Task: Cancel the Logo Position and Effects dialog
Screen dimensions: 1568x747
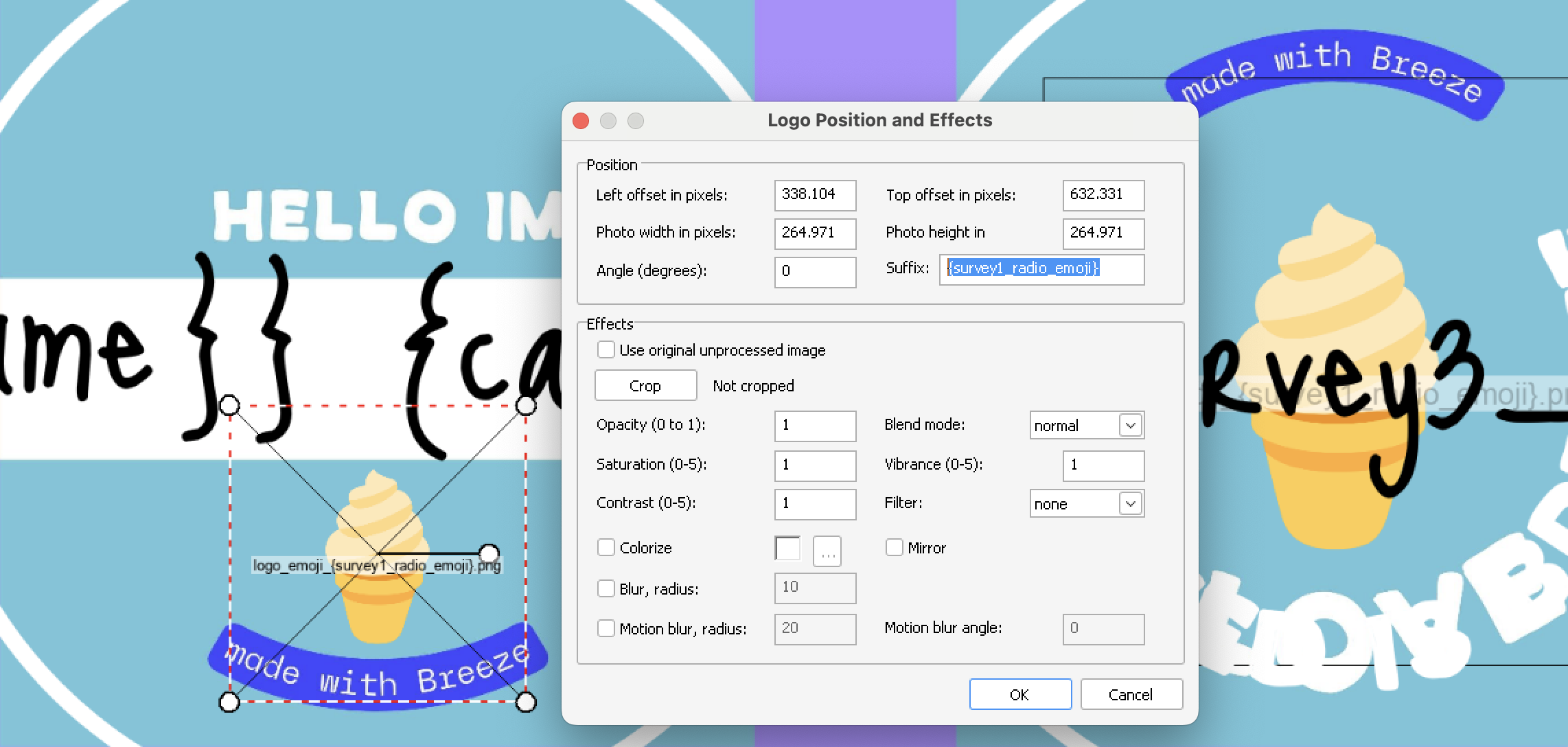Action: [1131, 695]
